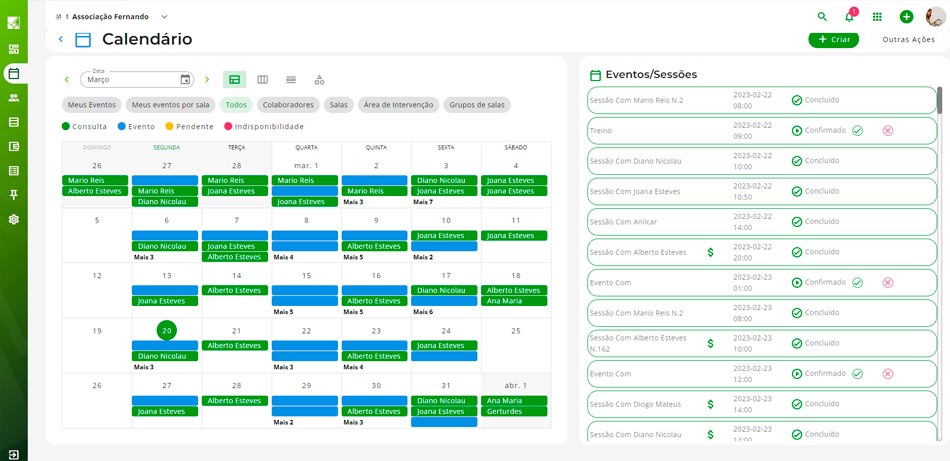The image size is (950, 461).
Task: Switch to list view icon
Action: (x=291, y=79)
